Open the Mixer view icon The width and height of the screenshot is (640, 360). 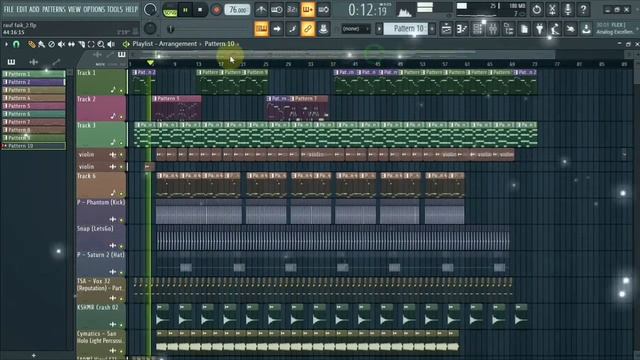493,29
